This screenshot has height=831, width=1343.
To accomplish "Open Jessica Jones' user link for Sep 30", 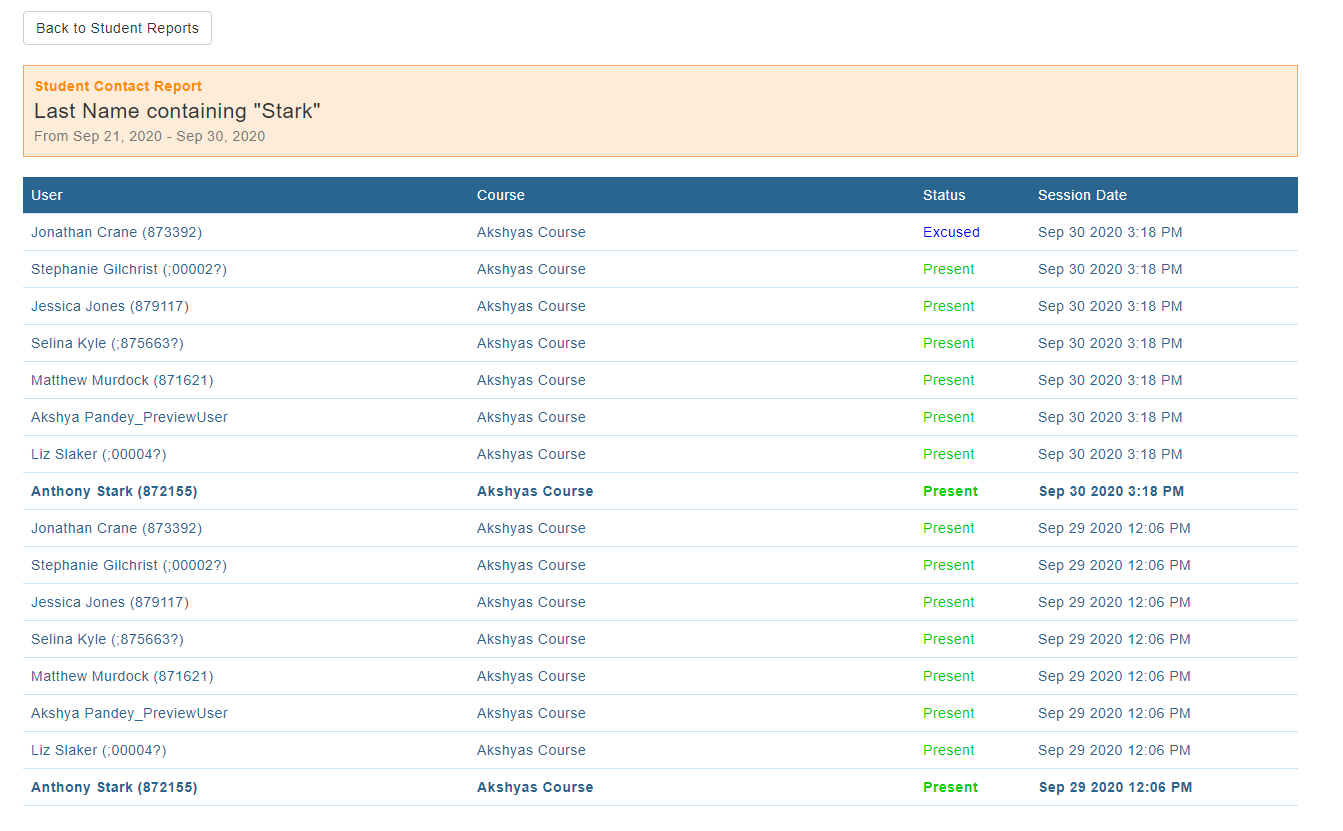I will tap(109, 306).
